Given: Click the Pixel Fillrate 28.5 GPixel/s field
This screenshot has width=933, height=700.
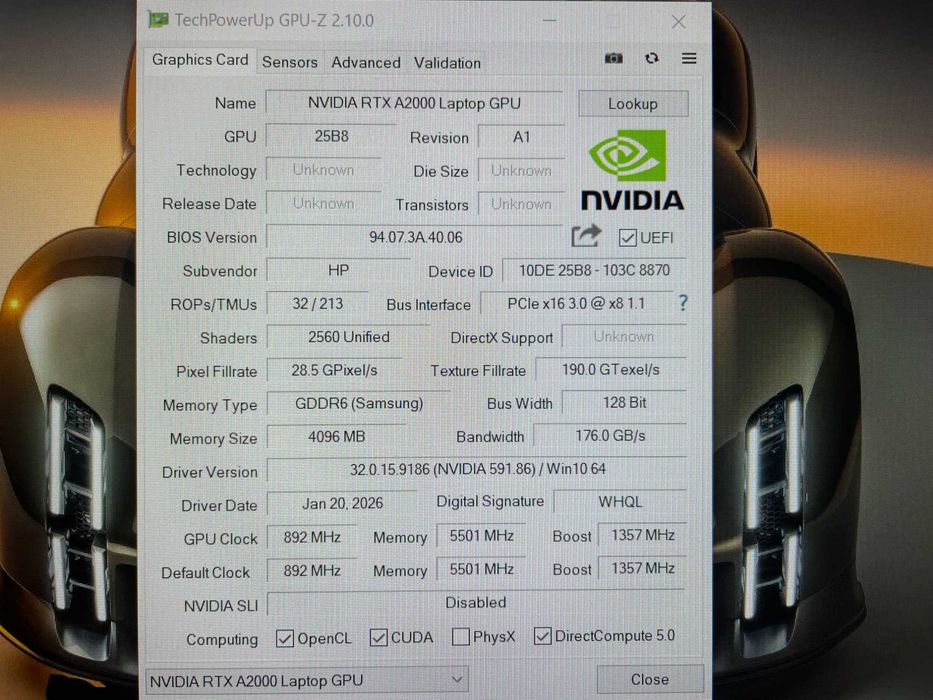Looking at the screenshot, I should pyautogui.click(x=334, y=370).
